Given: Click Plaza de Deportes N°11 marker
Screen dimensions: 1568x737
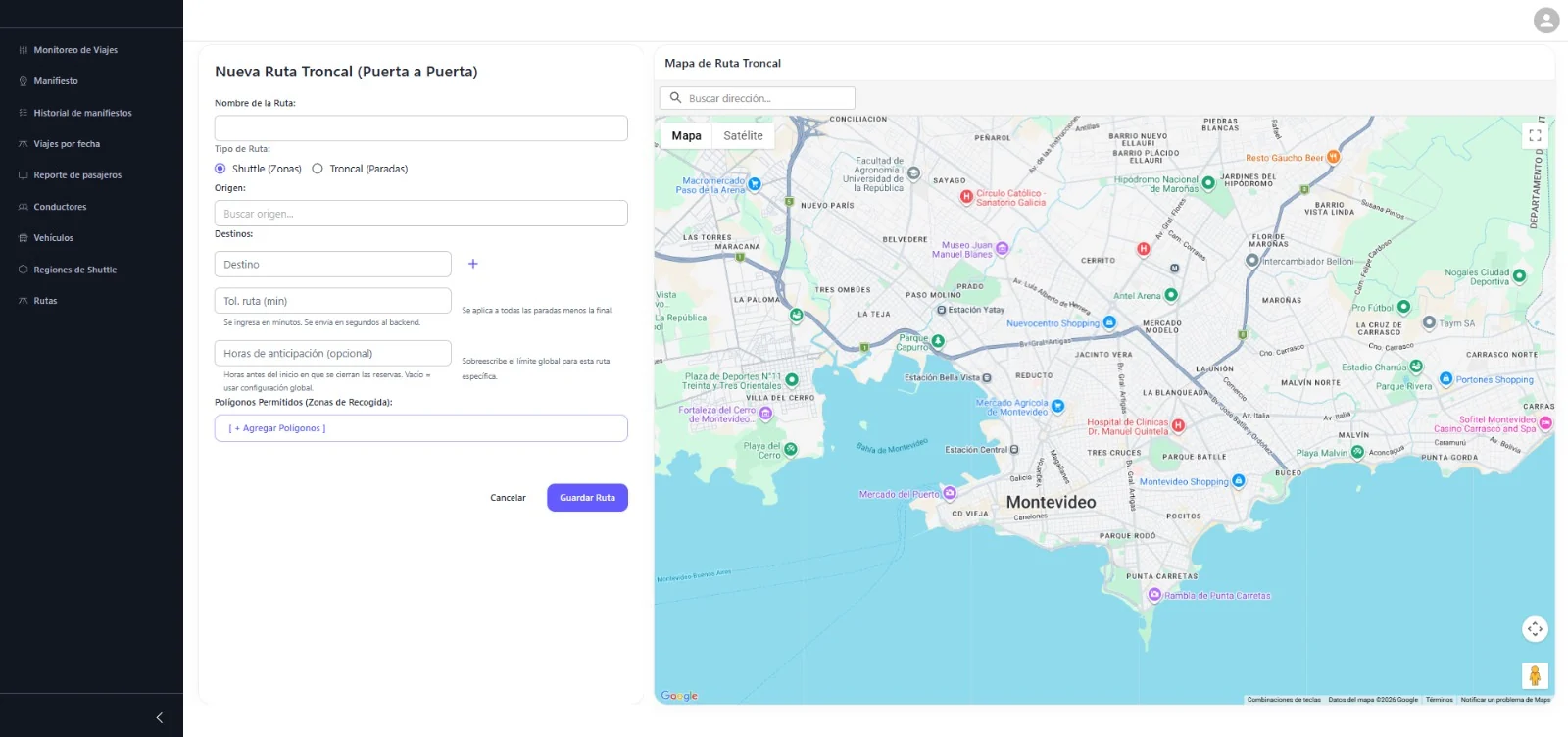Looking at the screenshot, I should (x=792, y=379).
